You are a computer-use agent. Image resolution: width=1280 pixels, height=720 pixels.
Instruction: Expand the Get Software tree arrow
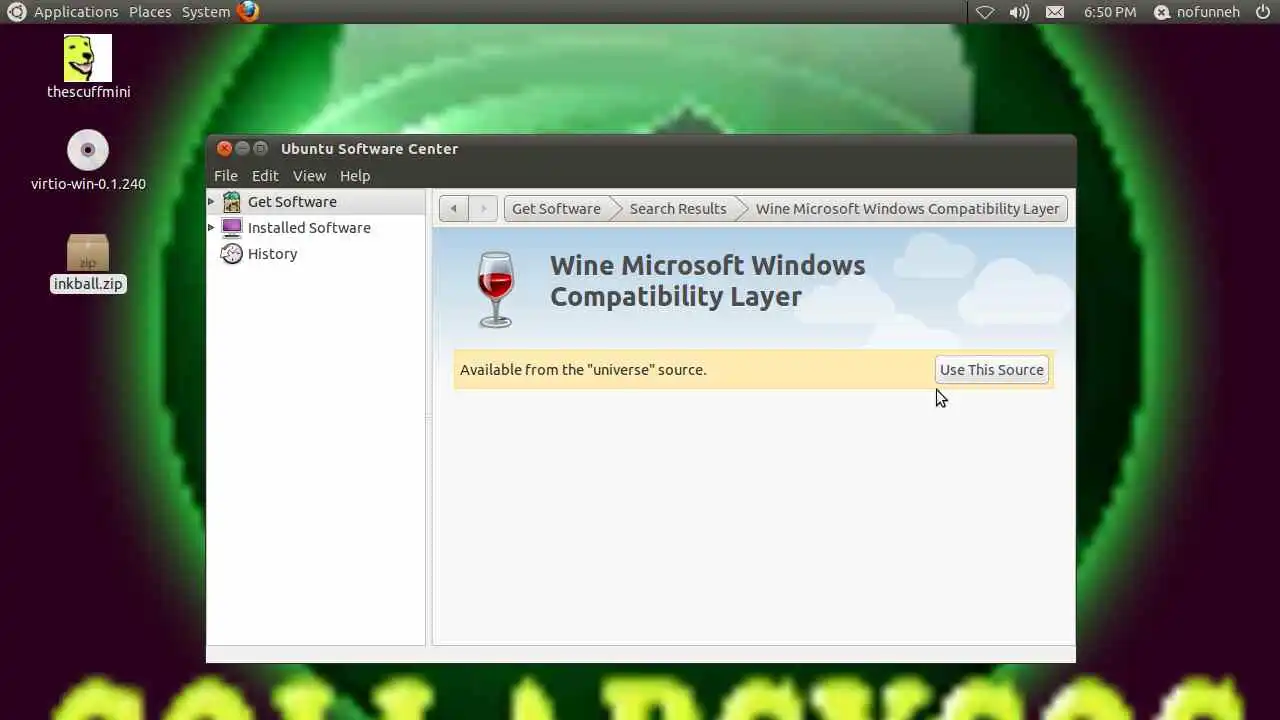211,202
